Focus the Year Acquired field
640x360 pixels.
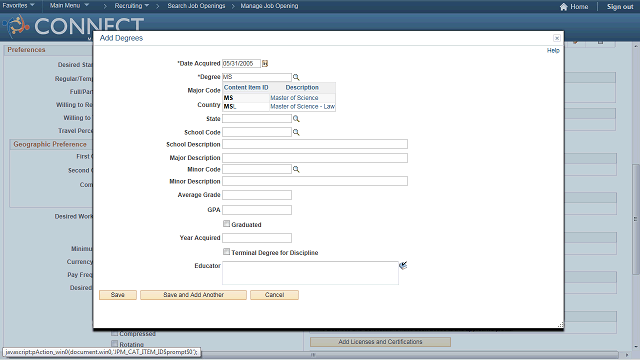pyautogui.click(x=257, y=238)
